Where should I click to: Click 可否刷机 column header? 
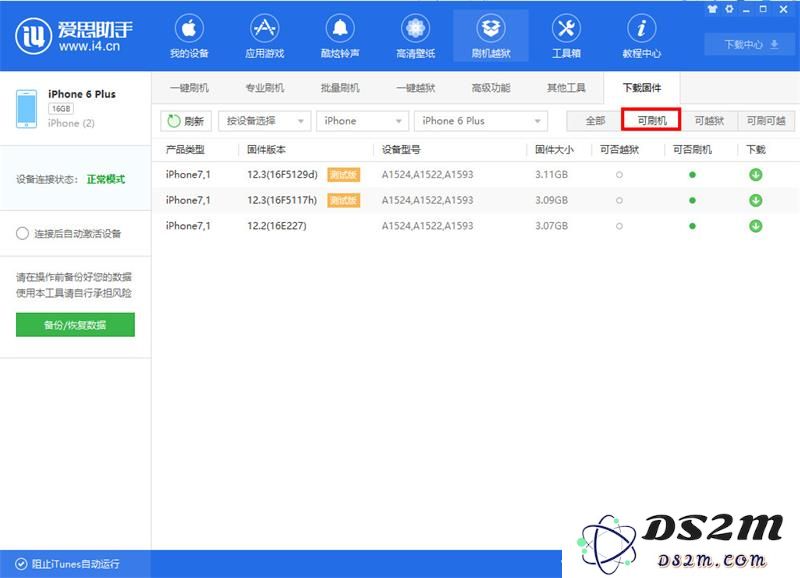[692, 149]
